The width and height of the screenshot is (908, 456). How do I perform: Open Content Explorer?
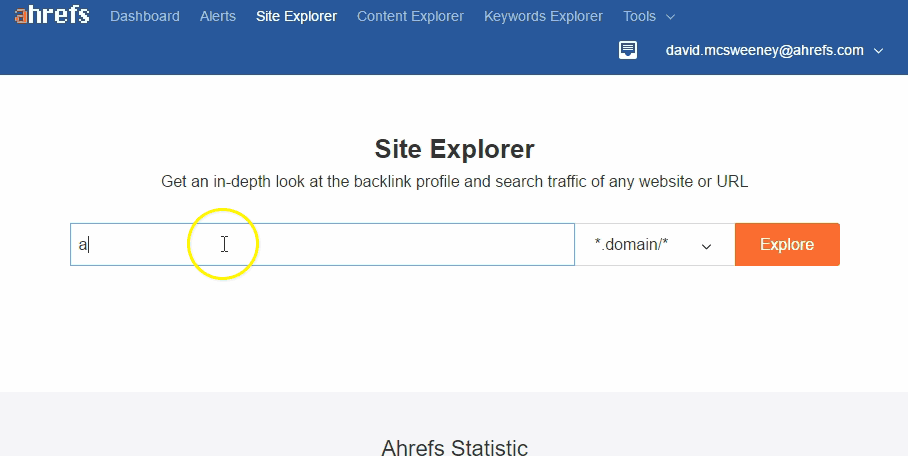[x=410, y=16]
